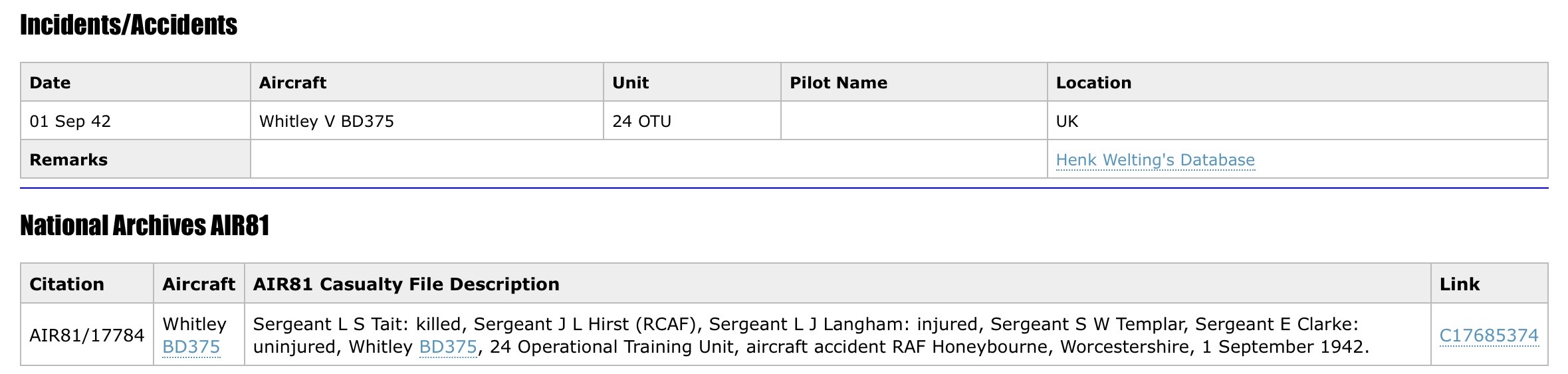Viewport: 1568px width, 374px height.
Task: Select the Remarks row label
Action: point(68,160)
